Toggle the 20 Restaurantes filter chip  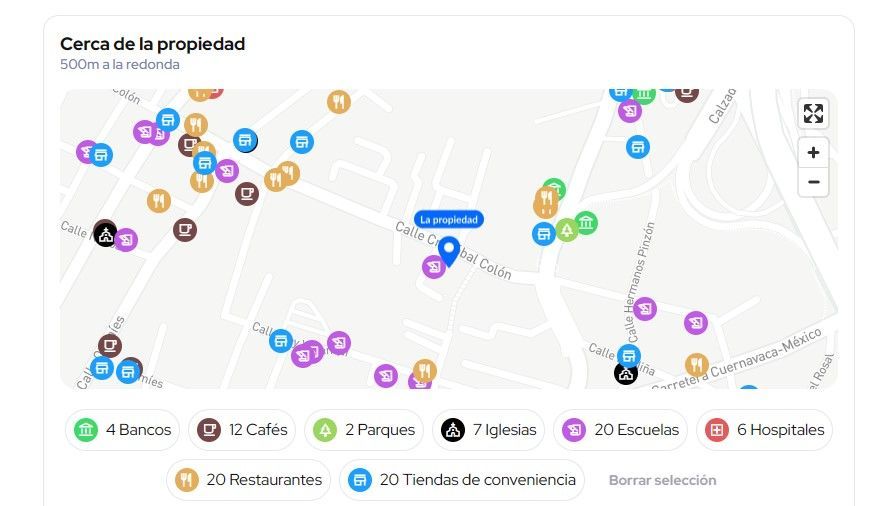click(249, 480)
